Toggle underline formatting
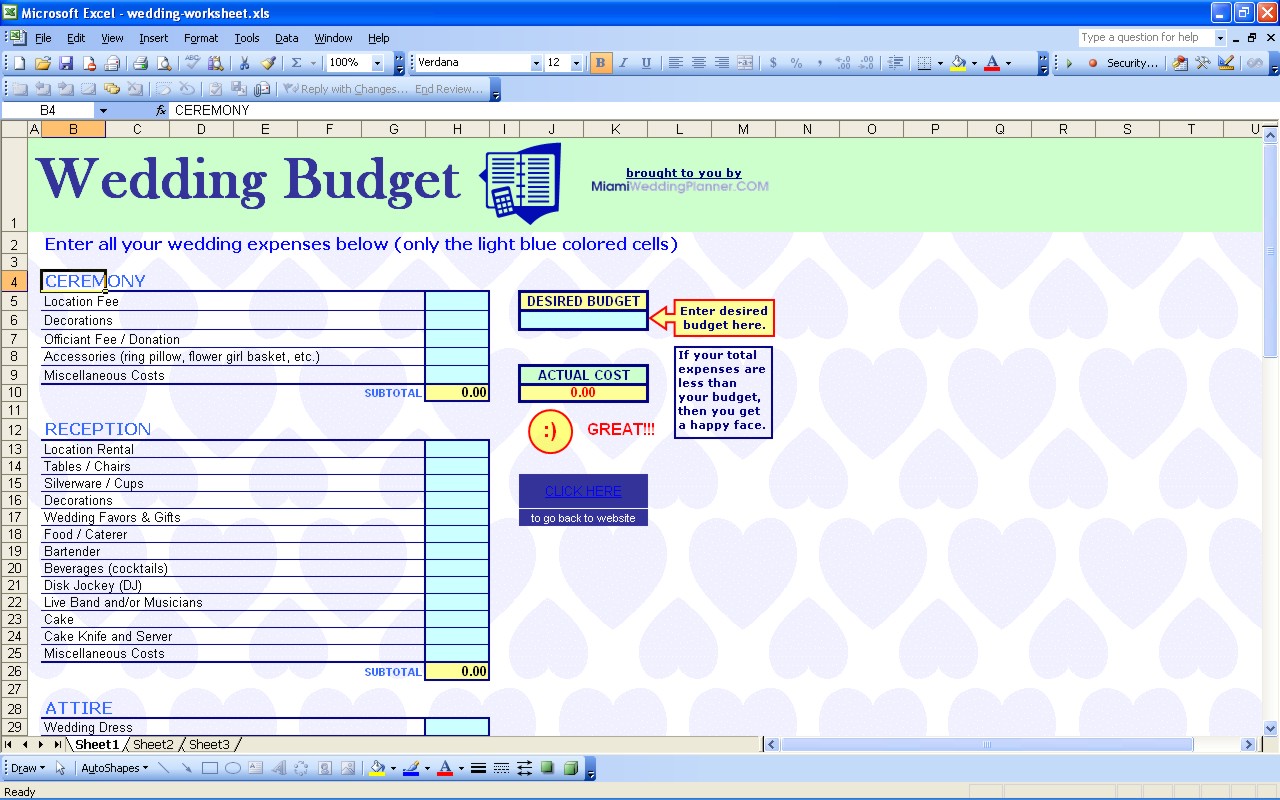 coord(646,63)
